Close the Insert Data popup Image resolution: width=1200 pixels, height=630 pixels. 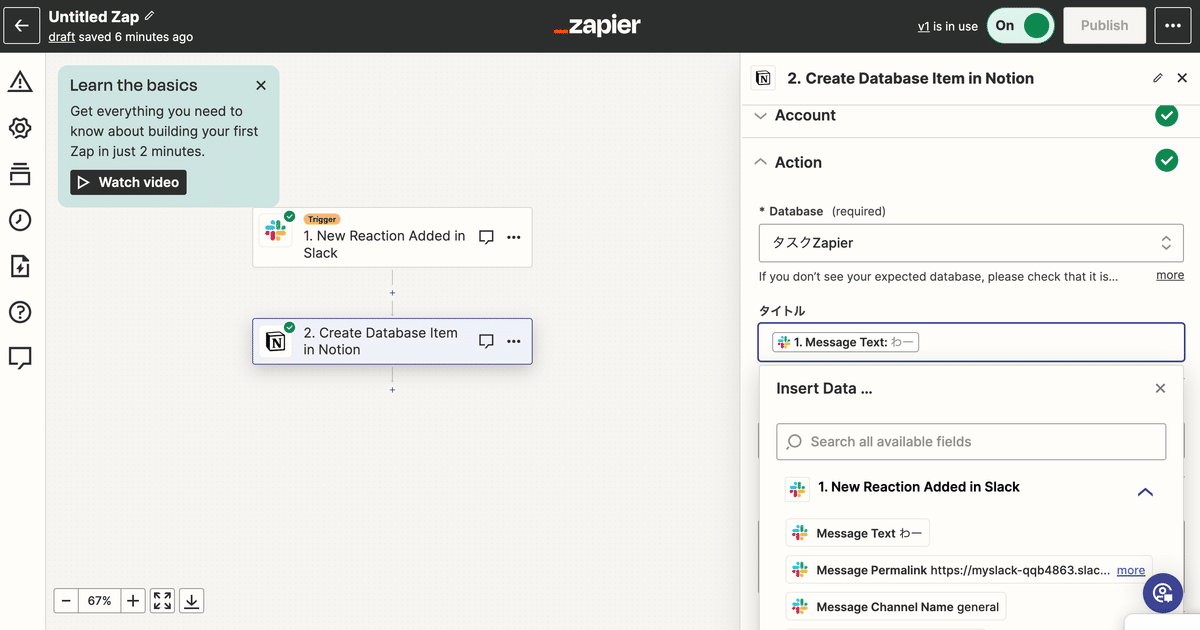click(1160, 388)
